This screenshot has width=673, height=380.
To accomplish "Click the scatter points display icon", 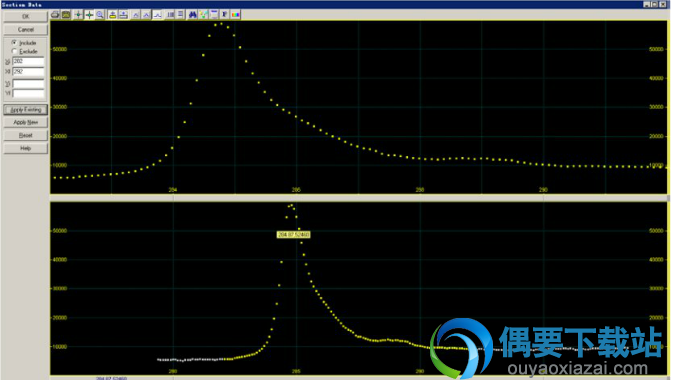I will point(203,15).
